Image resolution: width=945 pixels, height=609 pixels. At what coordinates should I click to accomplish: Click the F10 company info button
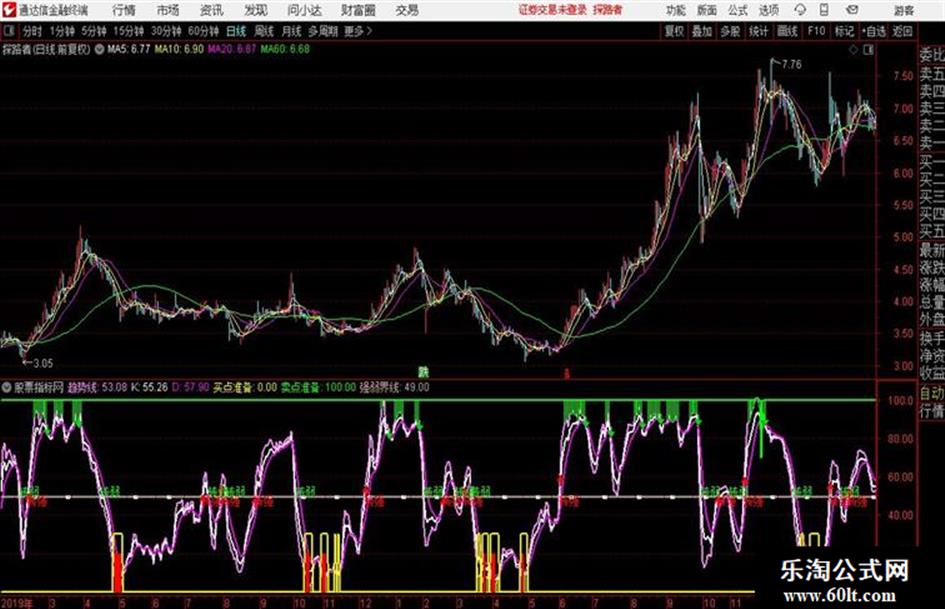point(816,31)
